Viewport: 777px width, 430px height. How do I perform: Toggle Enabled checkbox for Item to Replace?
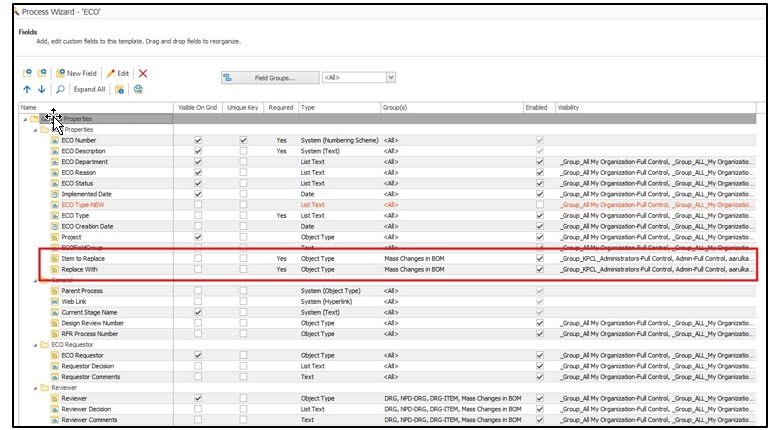point(540,258)
